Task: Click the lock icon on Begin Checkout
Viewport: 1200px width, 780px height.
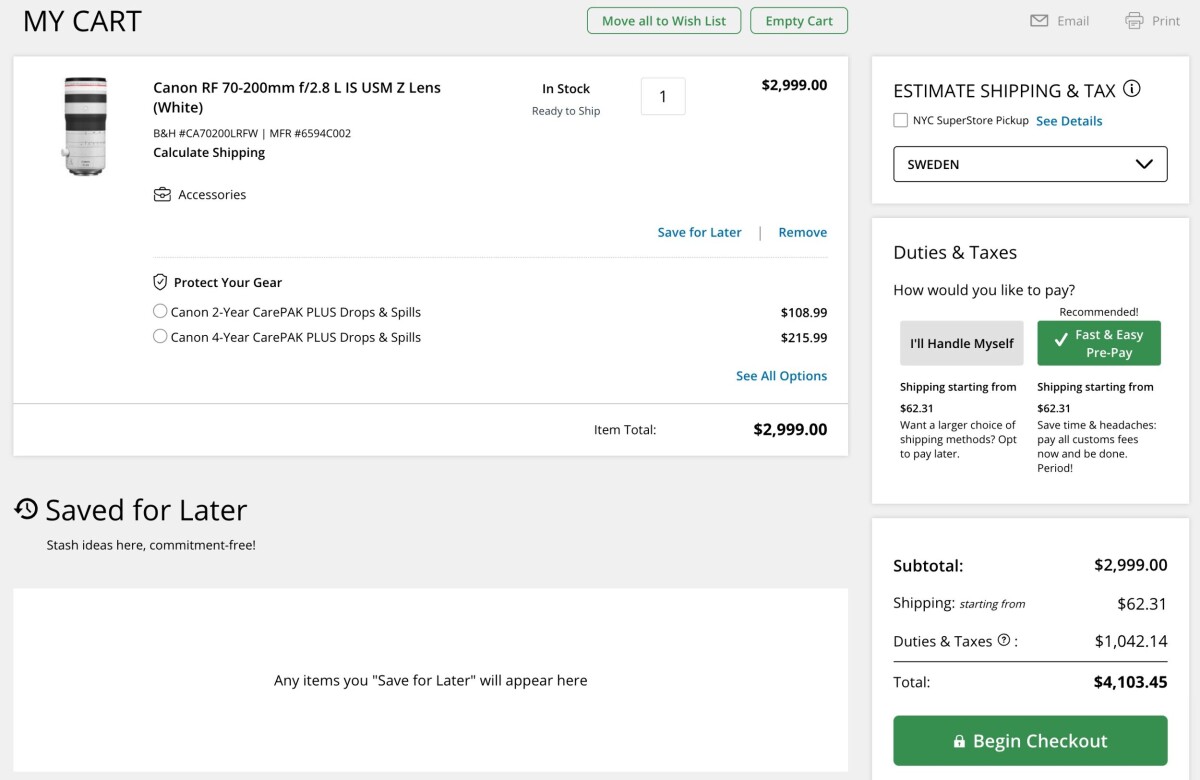Action: click(959, 741)
